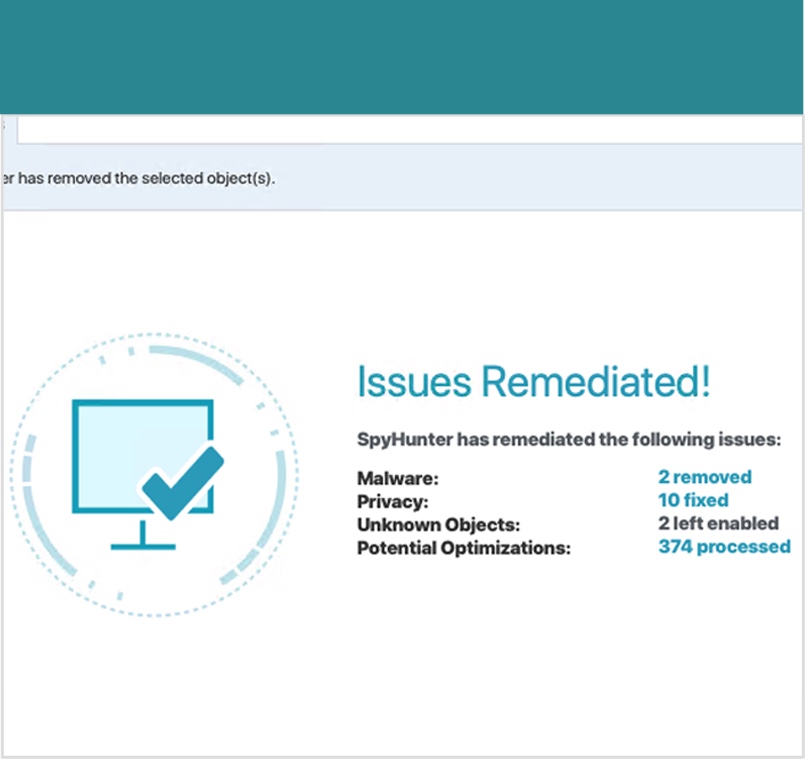Click the teal header banner
Viewport: 805px width, 759px height.
(x=400, y=55)
